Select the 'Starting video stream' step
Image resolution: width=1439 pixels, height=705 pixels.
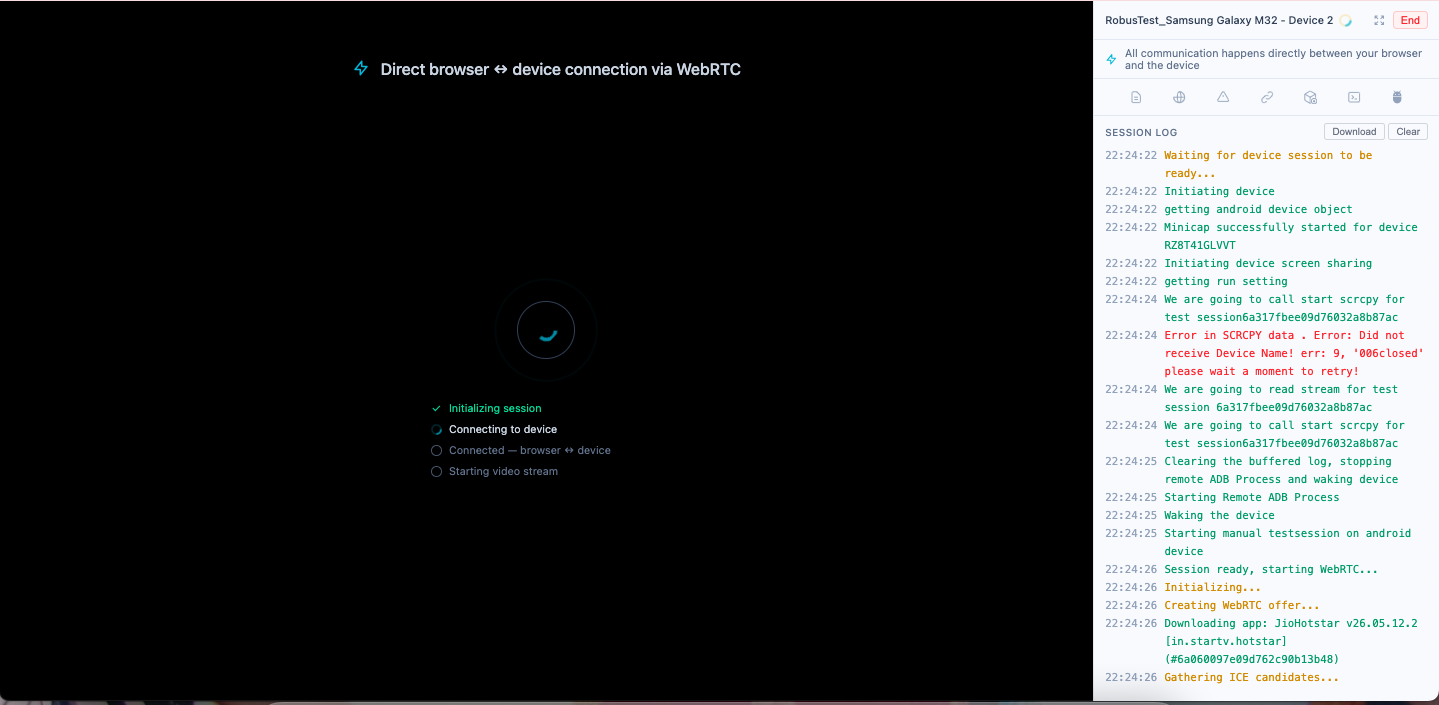coord(503,471)
